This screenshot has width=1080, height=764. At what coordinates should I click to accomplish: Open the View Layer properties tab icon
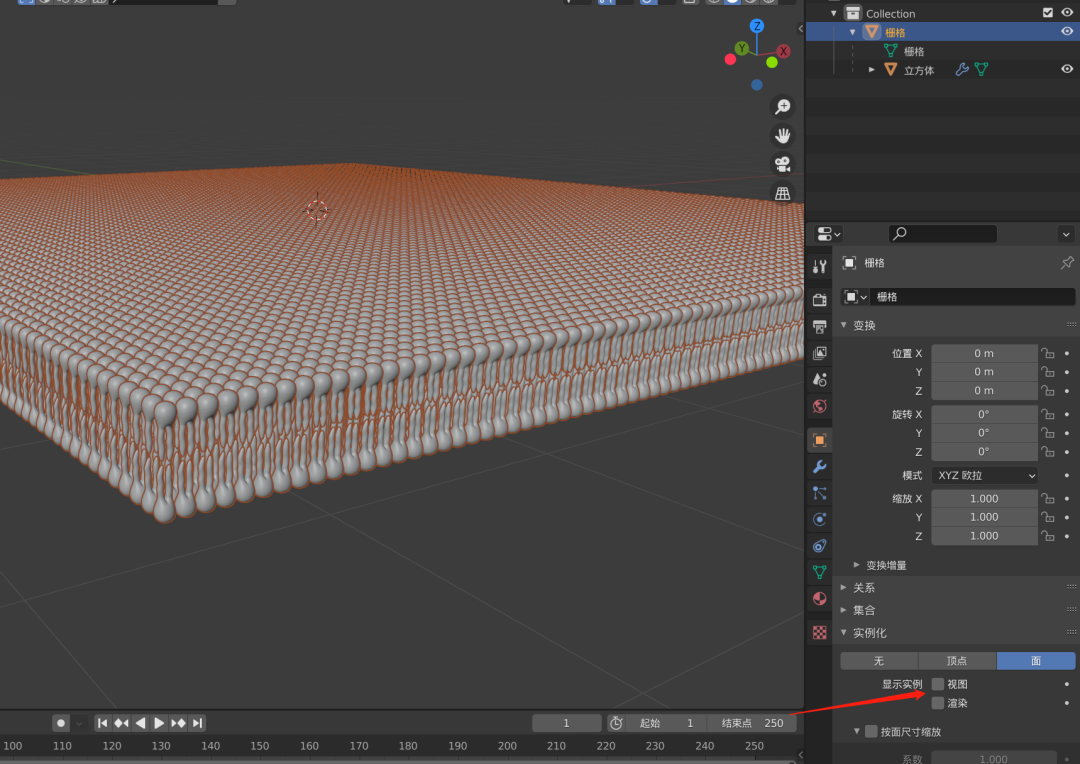point(820,353)
